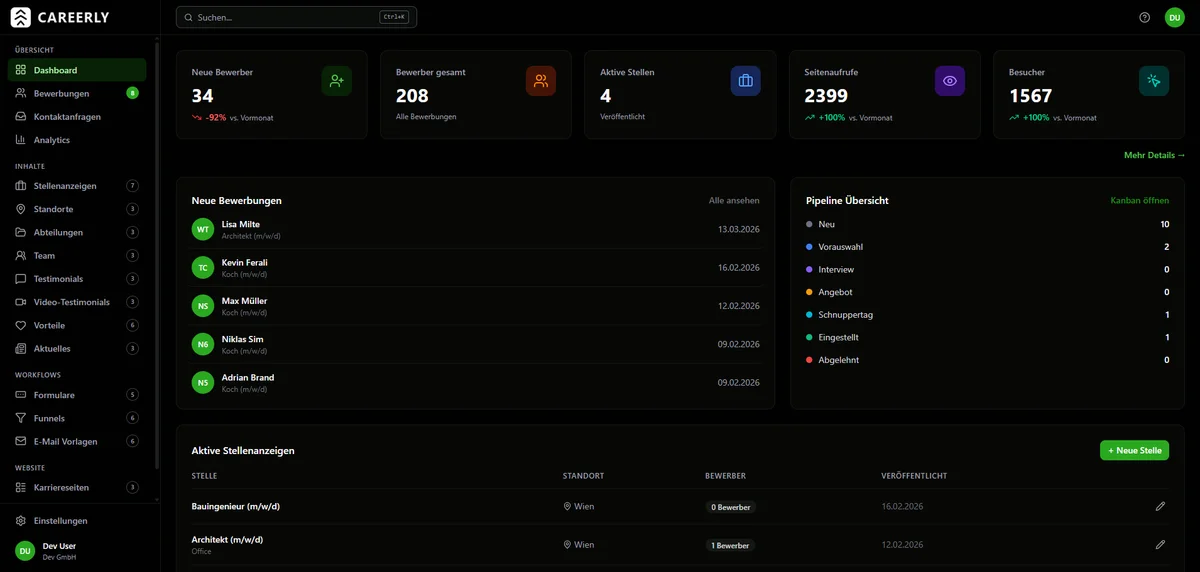Image resolution: width=1200 pixels, height=572 pixels.
Task: Click the -92% trend value
Action: coord(216,117)
